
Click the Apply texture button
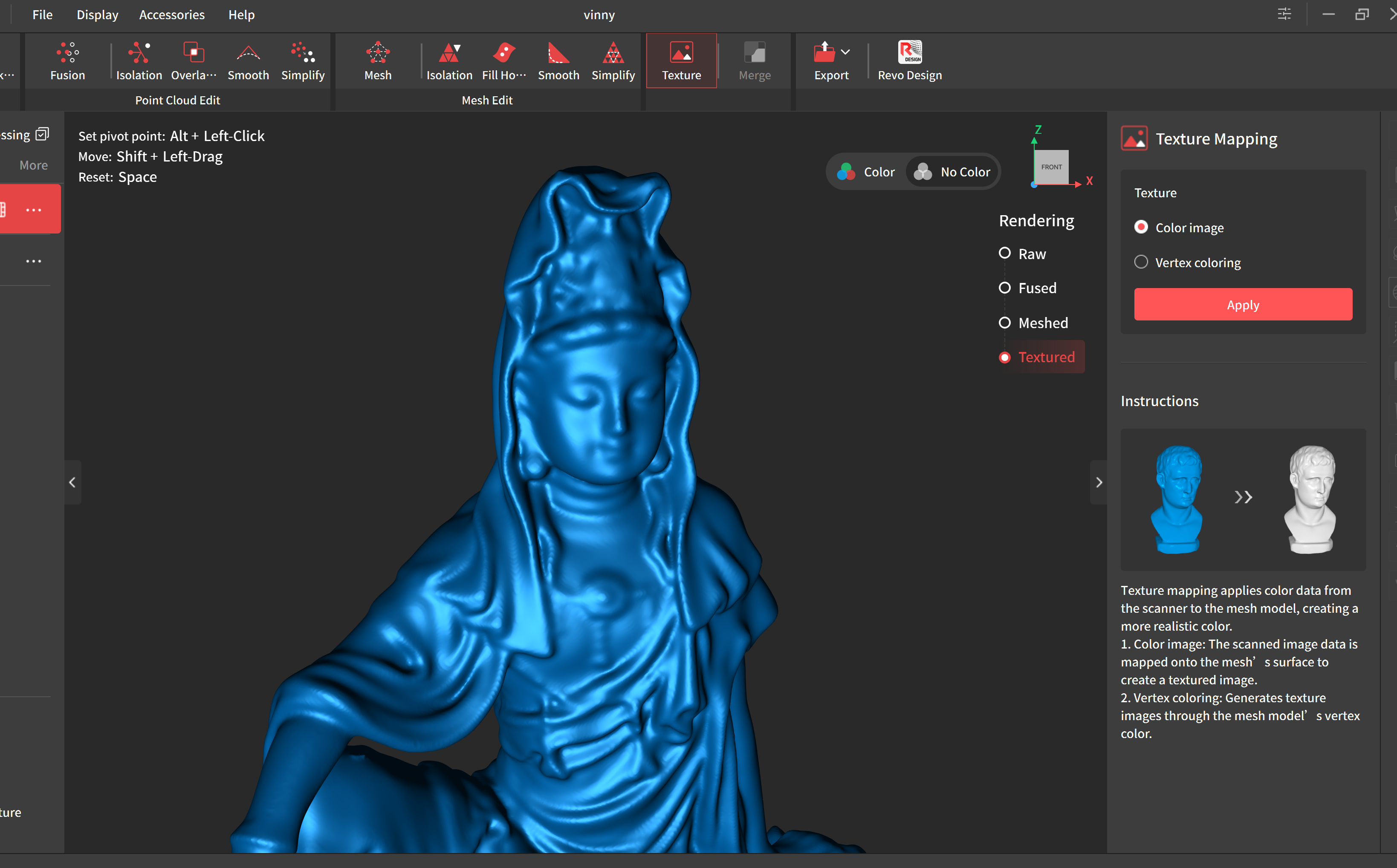click(x=1243, y=305)
